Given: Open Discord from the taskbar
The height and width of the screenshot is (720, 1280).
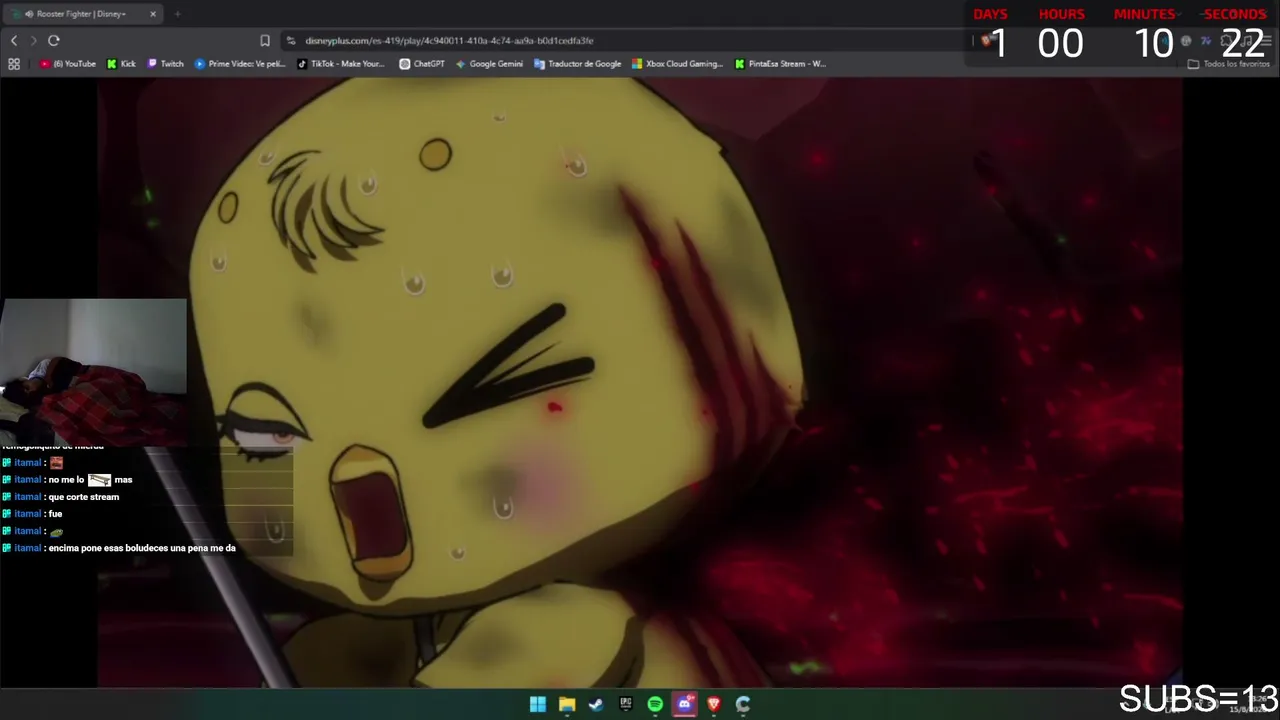Looking at the screenshot, I should point(685,704).
